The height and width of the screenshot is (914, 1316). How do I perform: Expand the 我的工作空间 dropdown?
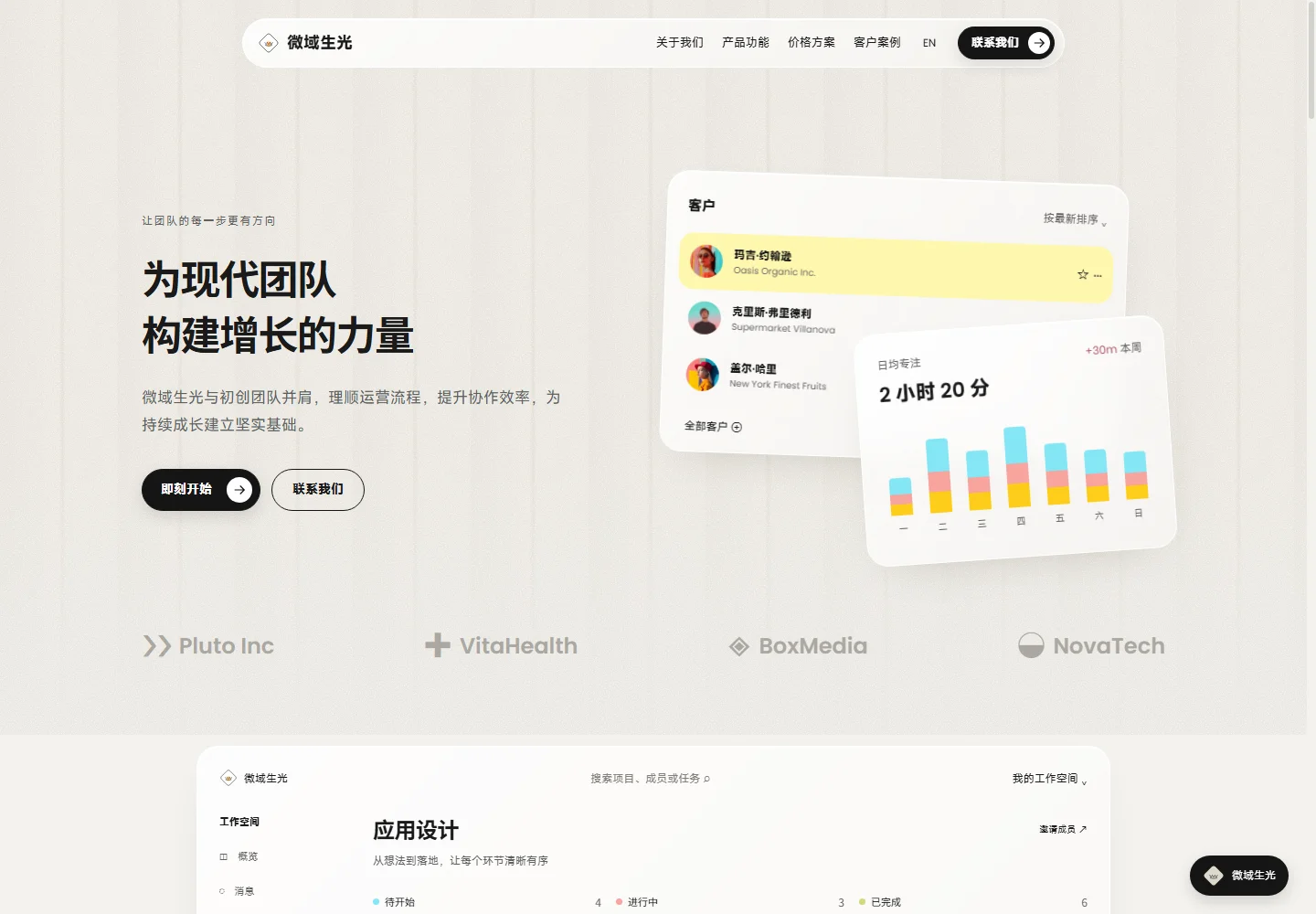click(x=1049, y=779)
